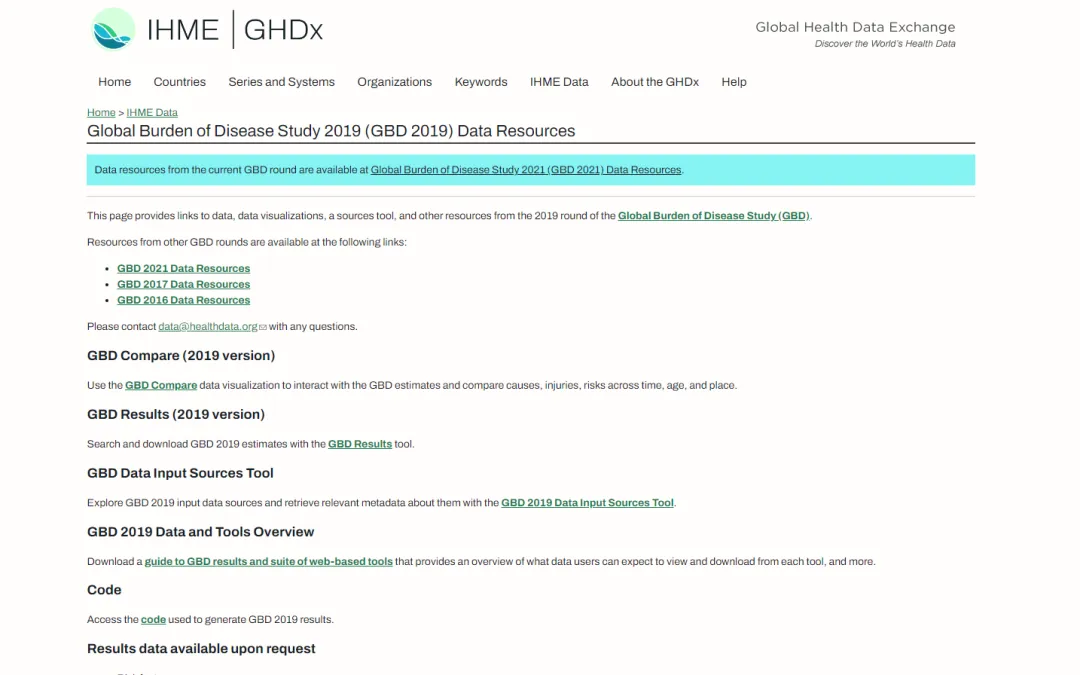Open About the GHDx menu item
This screenshot has height=675, width=1080.
click(x=655, y=82)
